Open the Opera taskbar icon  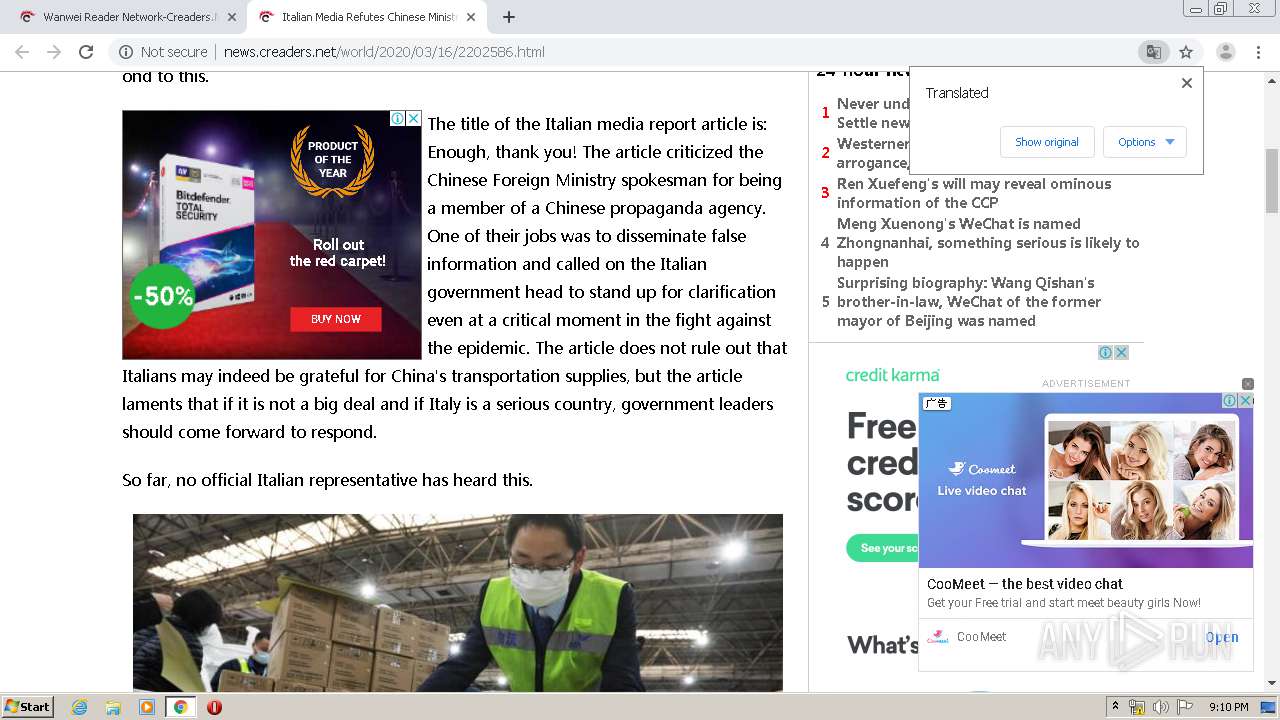(x=214, y=707)
